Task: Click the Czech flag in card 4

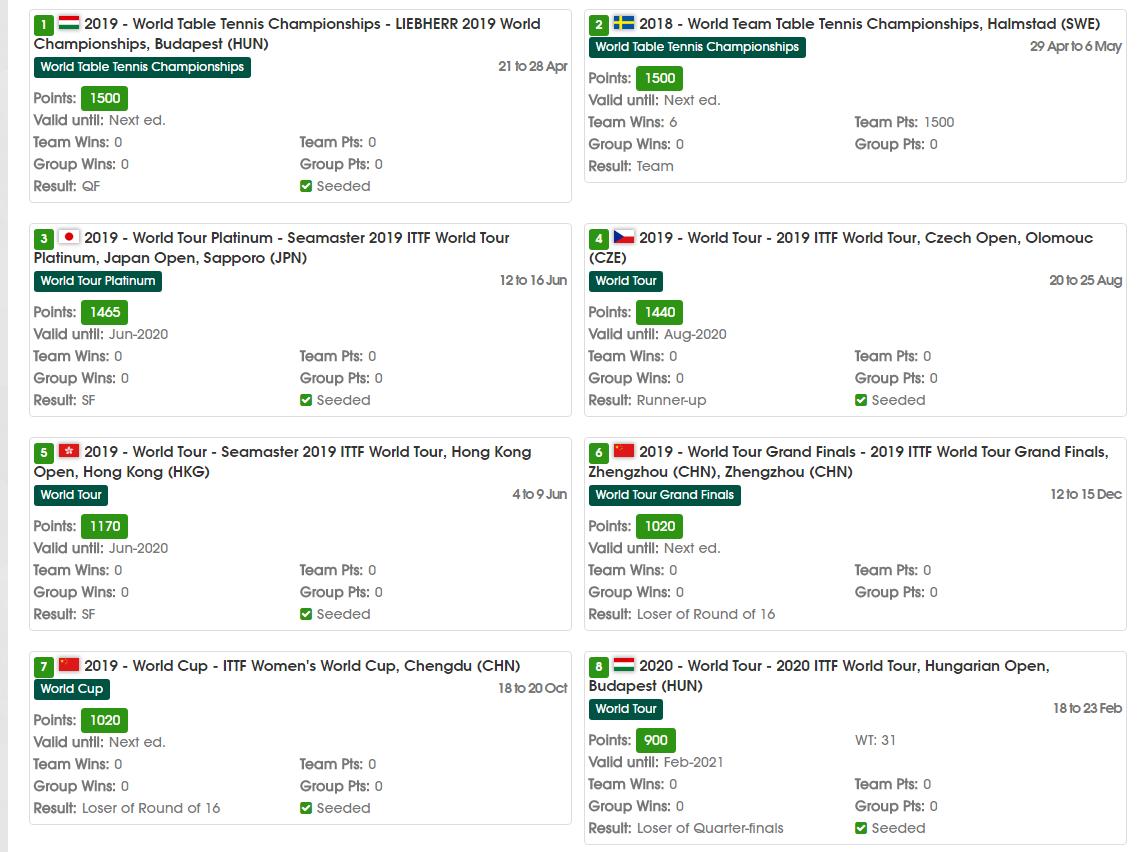Action: click(624, 237)
